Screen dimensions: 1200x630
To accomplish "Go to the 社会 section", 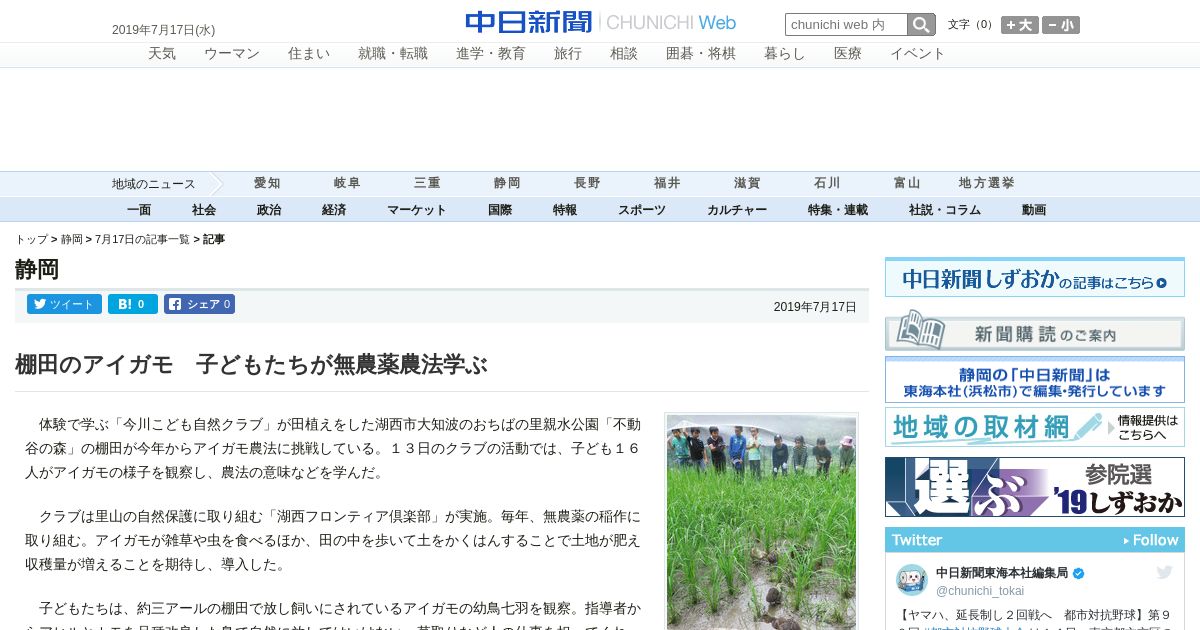I will point(204,210).
